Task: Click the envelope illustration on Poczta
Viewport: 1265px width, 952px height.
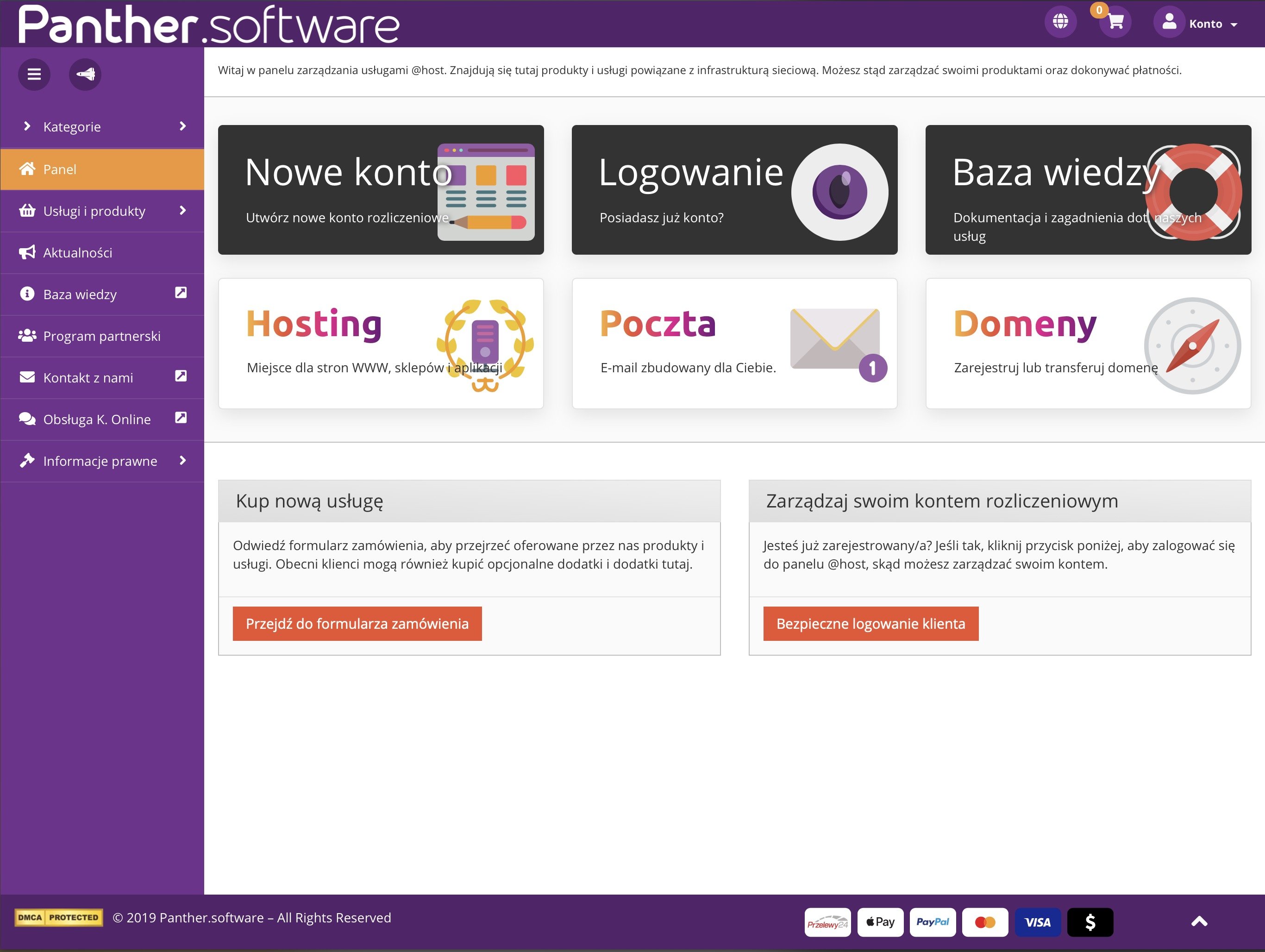Action: [x=839, y=345]
